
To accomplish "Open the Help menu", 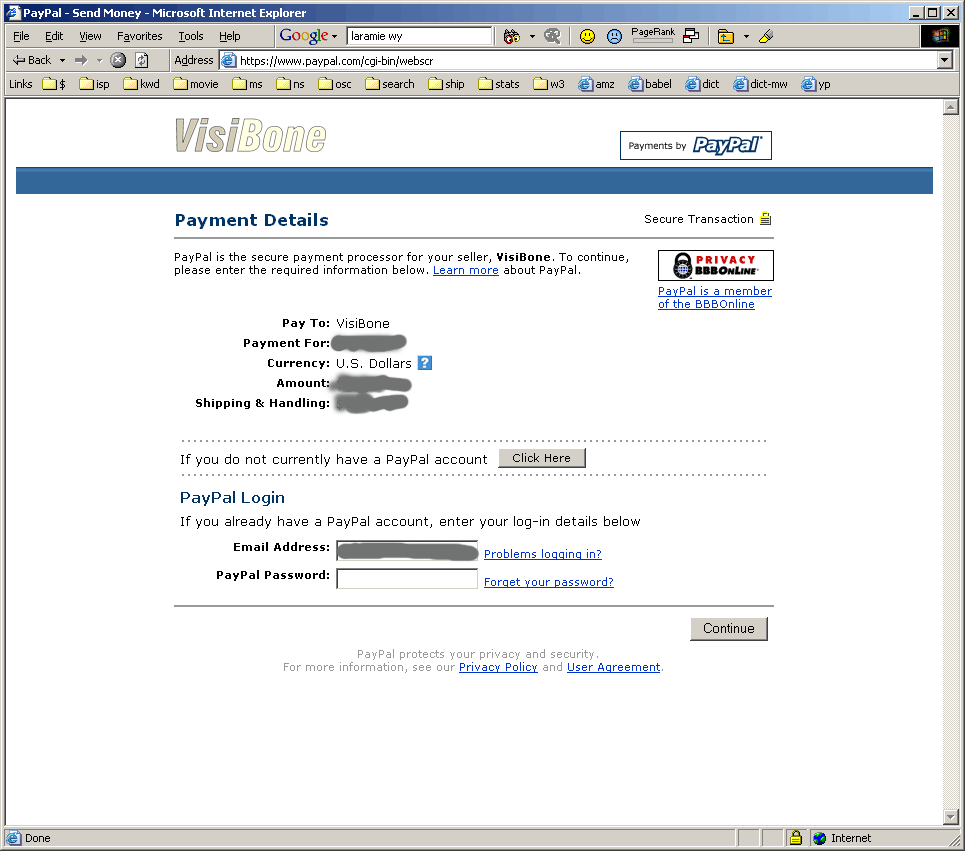I will [x=230, y=36].
